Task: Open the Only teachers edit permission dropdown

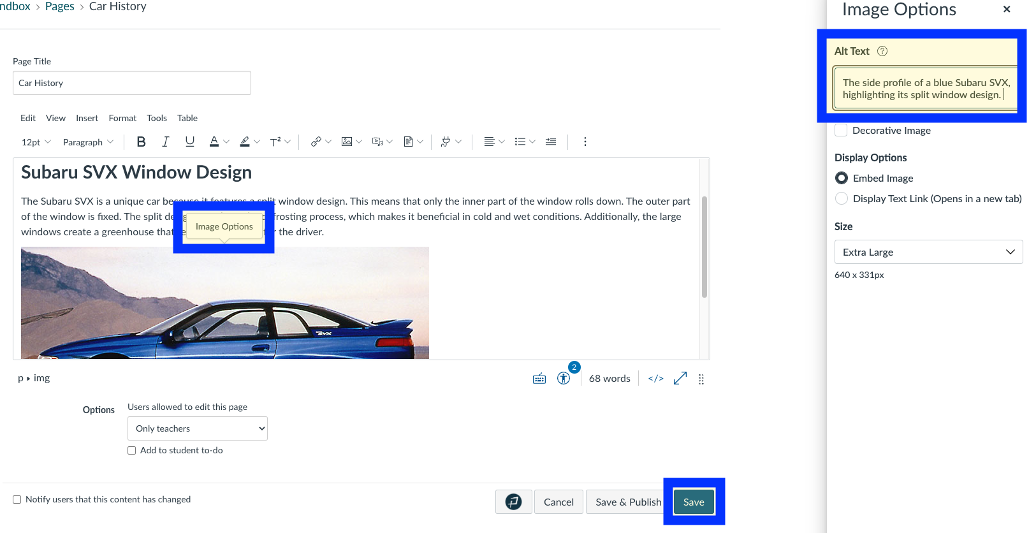Action: coord(197,428)
